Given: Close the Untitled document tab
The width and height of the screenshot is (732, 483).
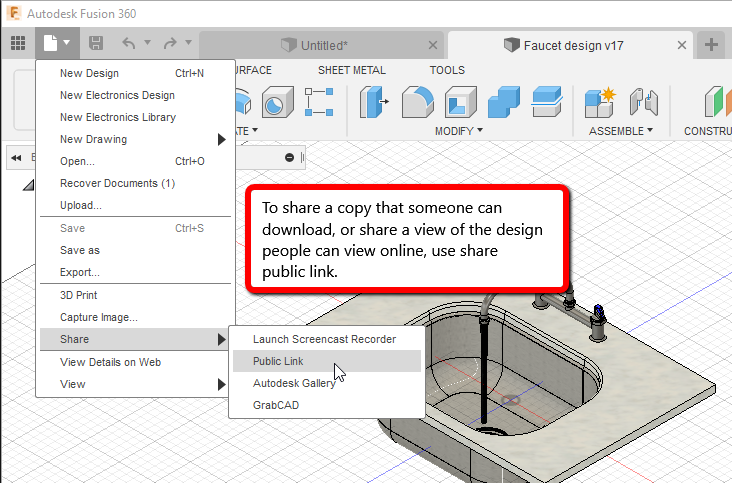Looking at the screenshot, I should coord(432,45).
